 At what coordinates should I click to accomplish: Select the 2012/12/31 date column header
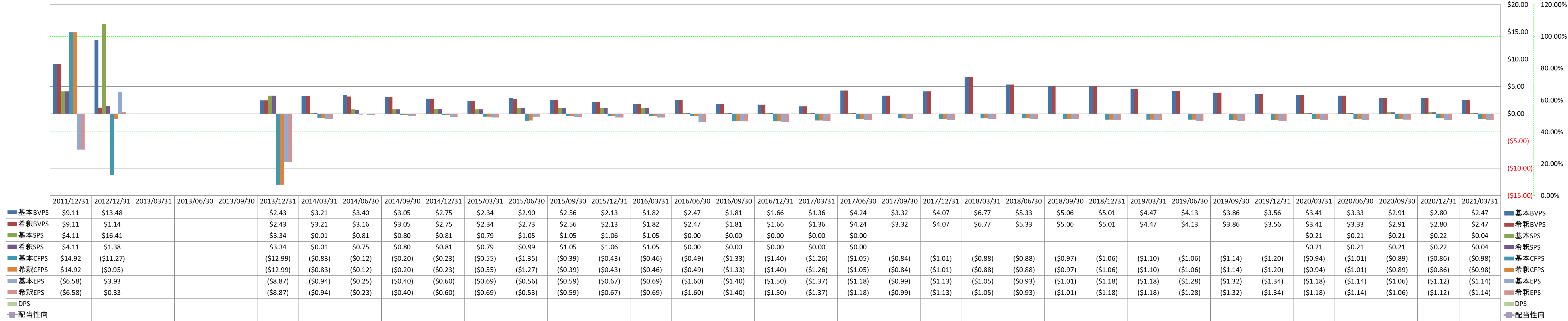point(112,201)
